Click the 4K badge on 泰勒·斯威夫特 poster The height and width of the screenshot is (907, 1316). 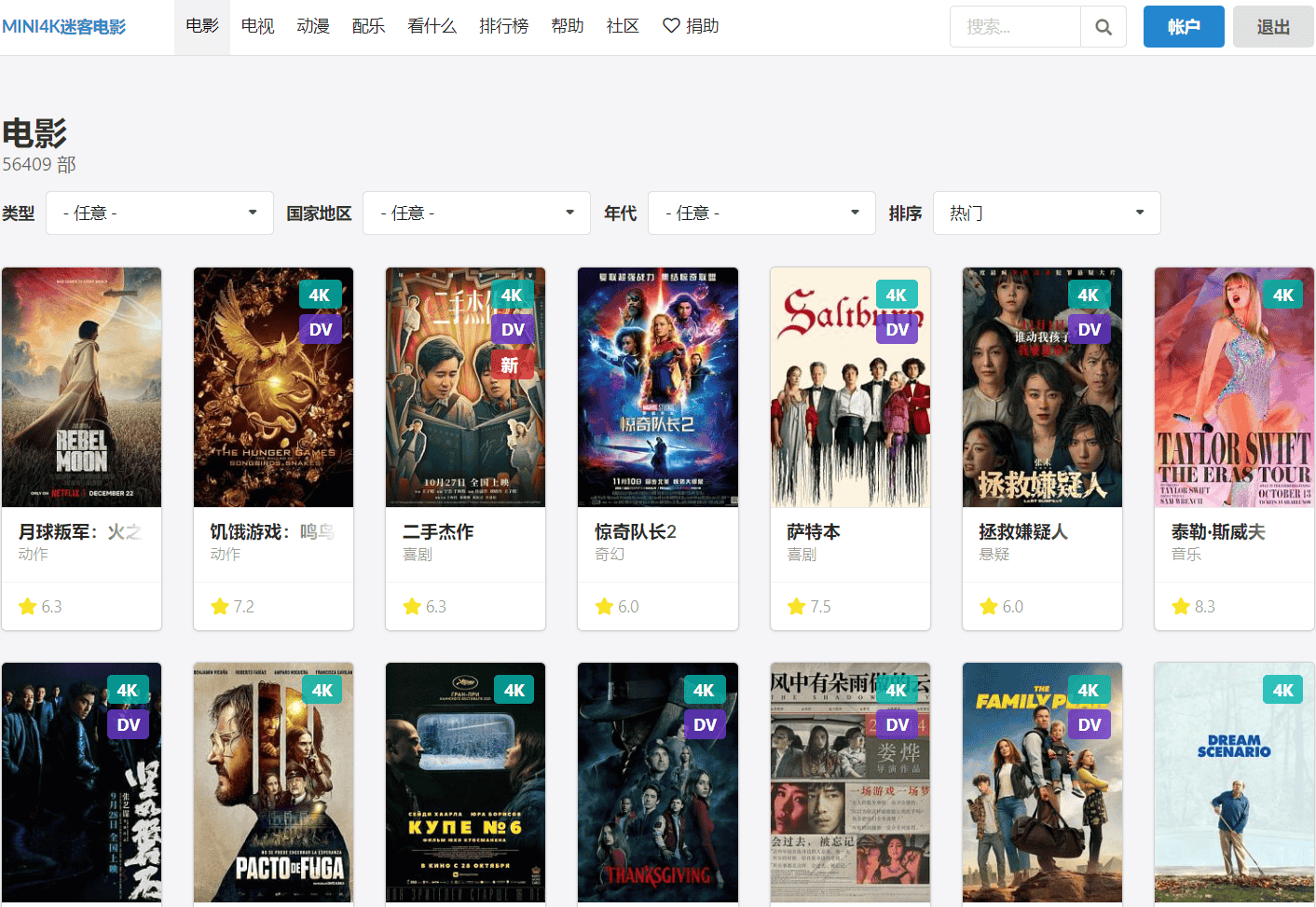(1283, 295)
